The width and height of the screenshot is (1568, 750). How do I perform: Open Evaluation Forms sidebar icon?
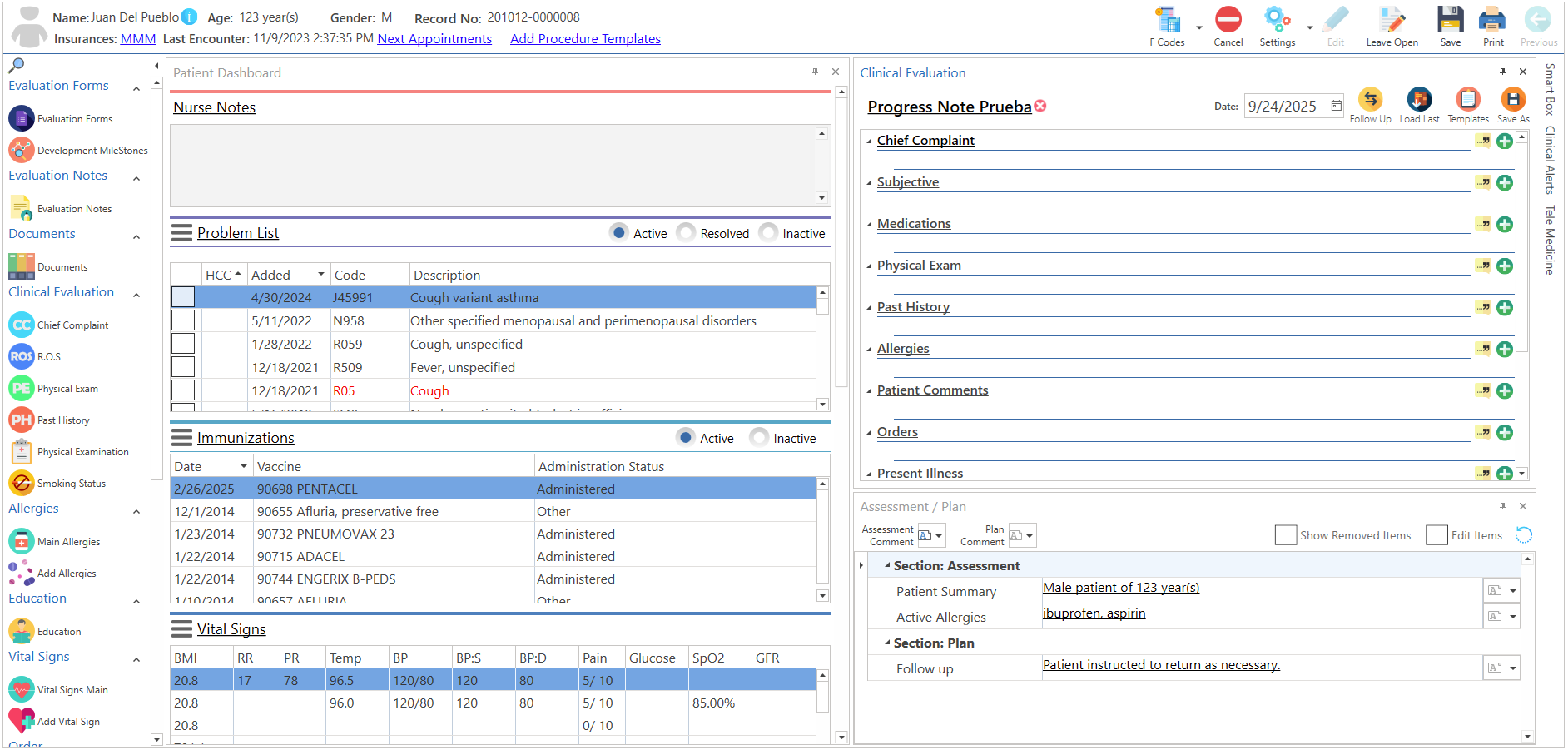22,118
